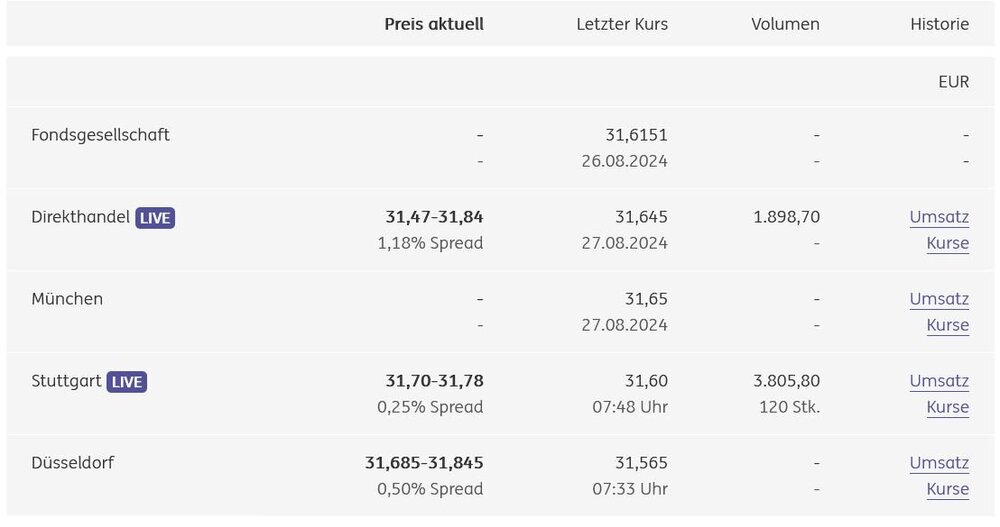
Task: Open Umsatz history for Düsseldorf
Action: tap(939, 463)
